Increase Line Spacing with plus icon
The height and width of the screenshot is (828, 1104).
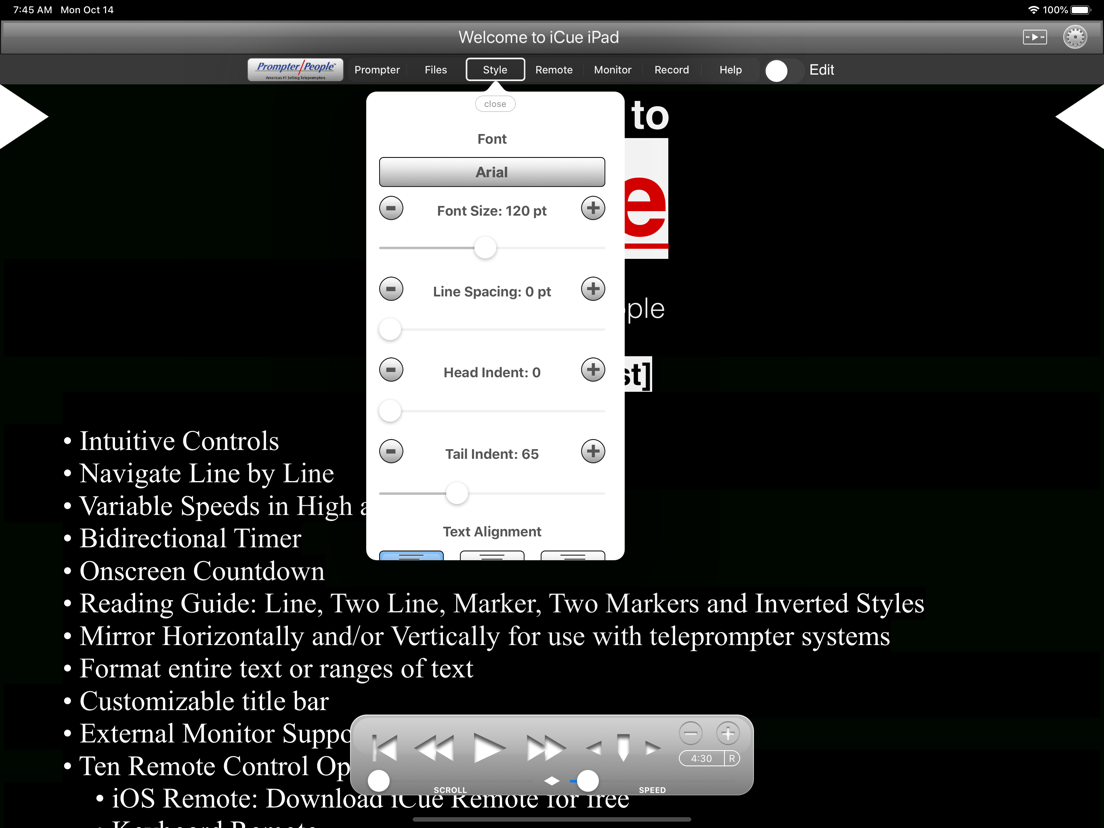point(593,289)
